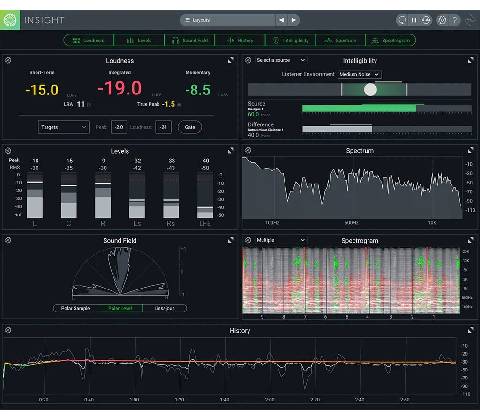Click the Ls channel level meter
This screenshot has width=480, height=420.
137,195
